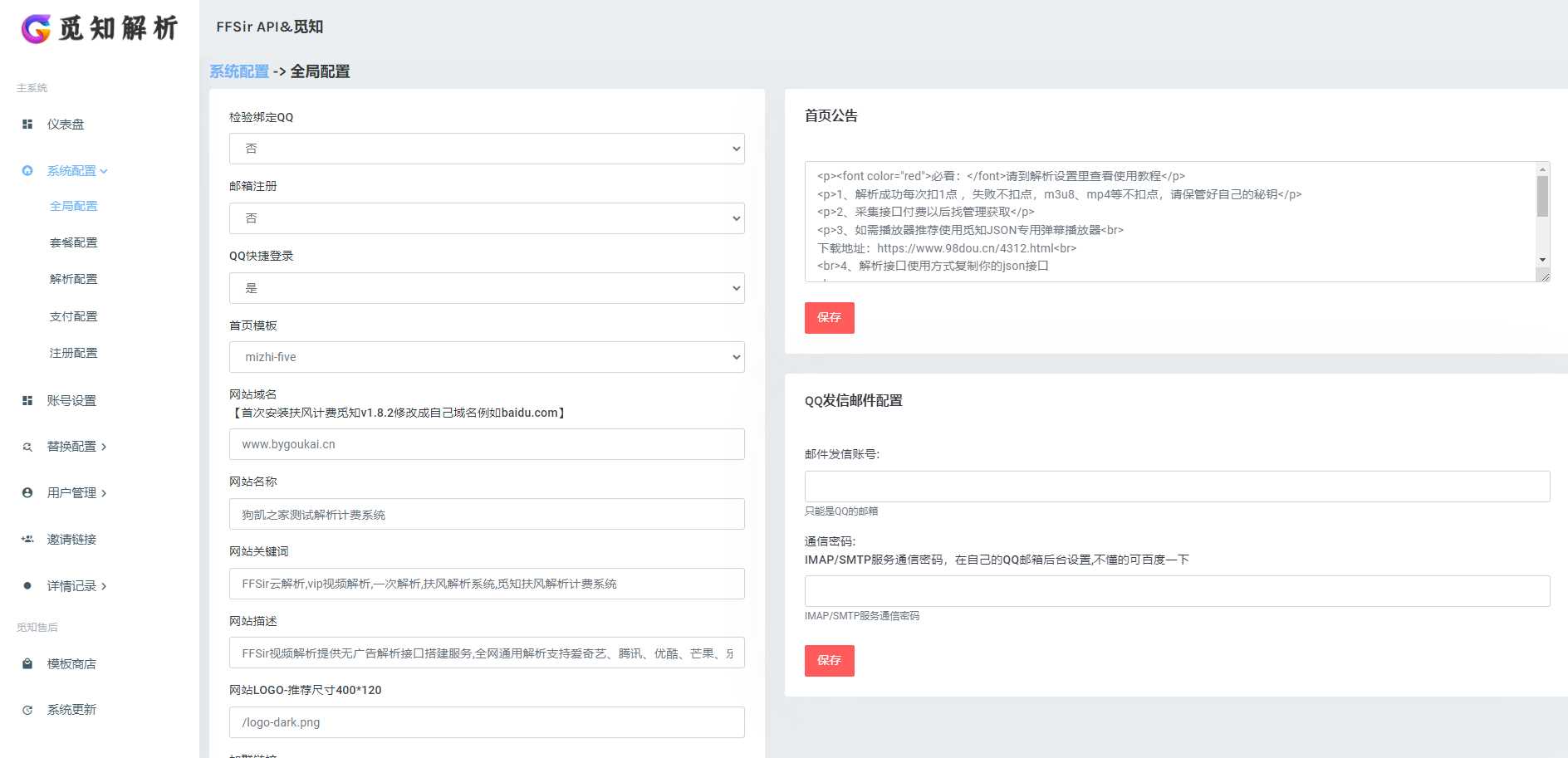Viewport: 1568px width, 758px height.
Task: Click the 系统配置 gear icon
Action: (27, 170)
